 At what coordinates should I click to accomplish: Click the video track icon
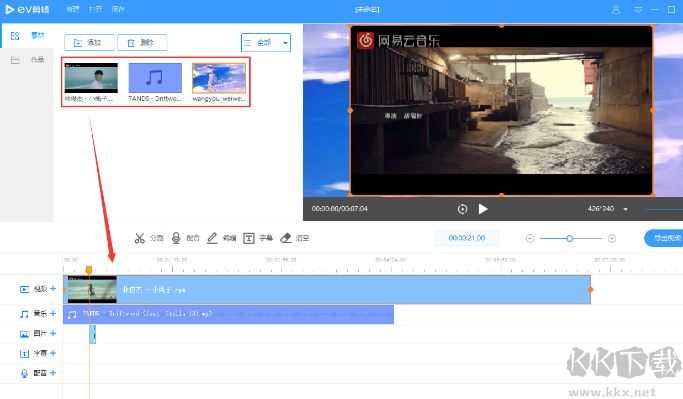coord(24,289)
